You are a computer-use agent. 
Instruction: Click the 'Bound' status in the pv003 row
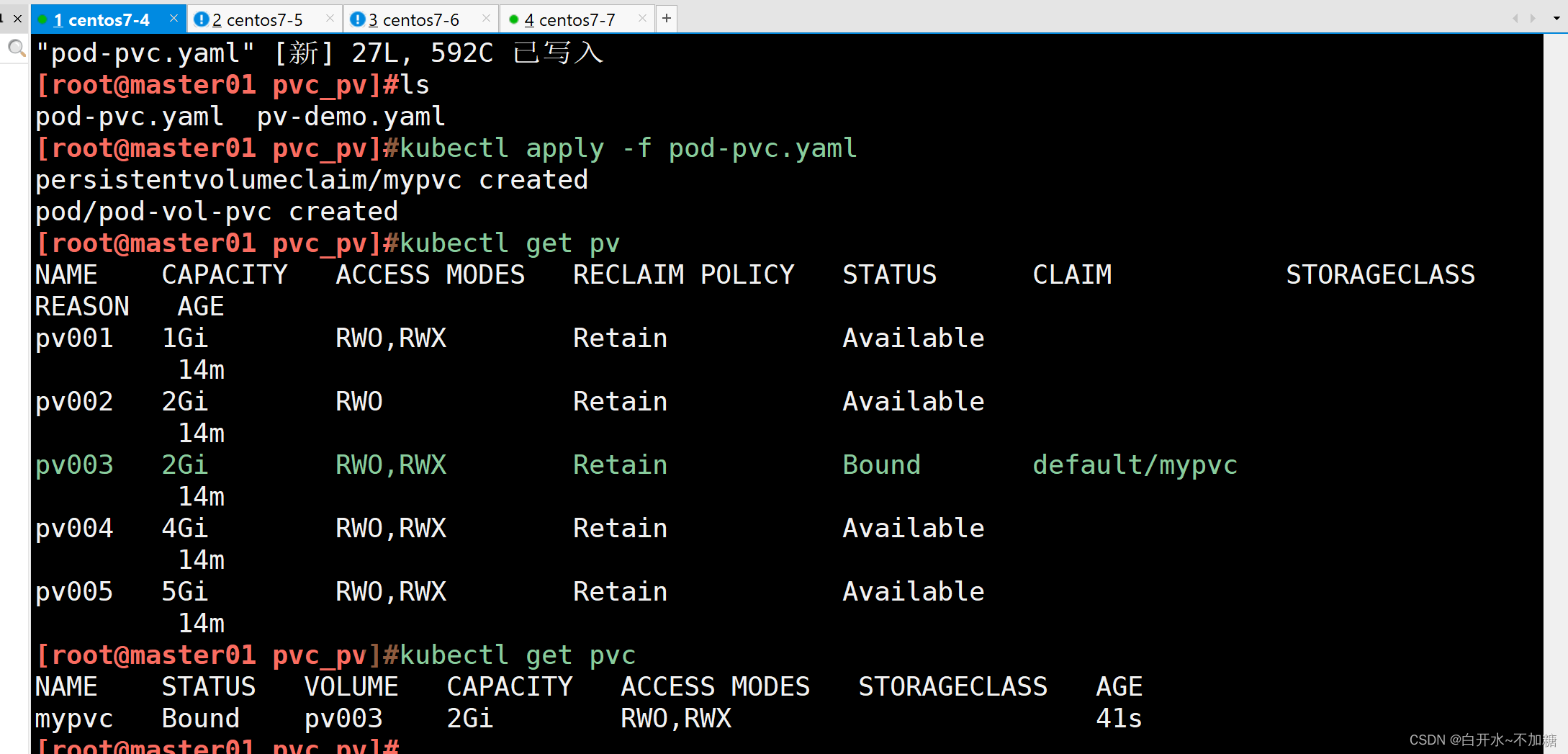[882, 465]
